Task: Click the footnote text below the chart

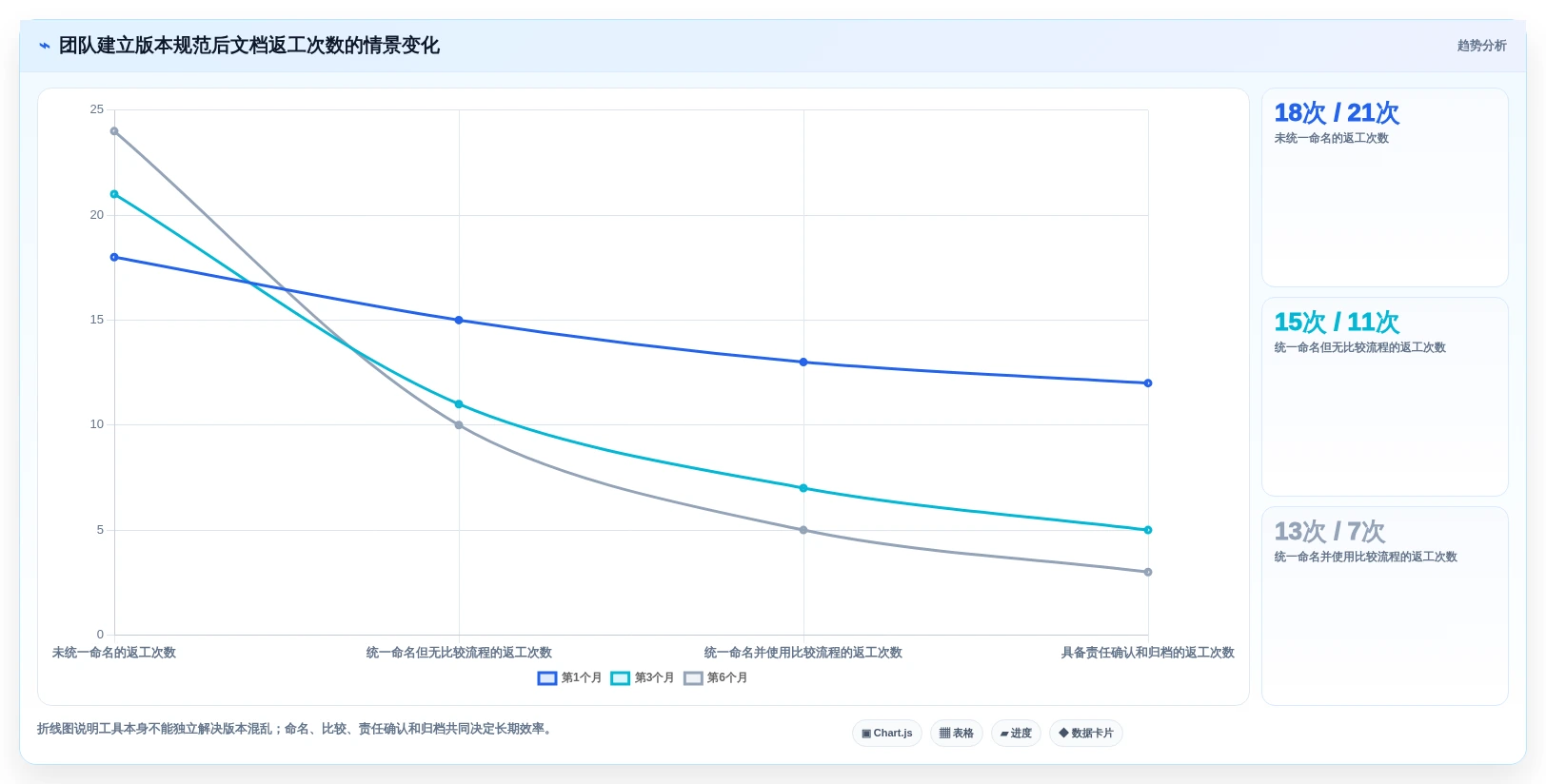Action: pos(296,729)
